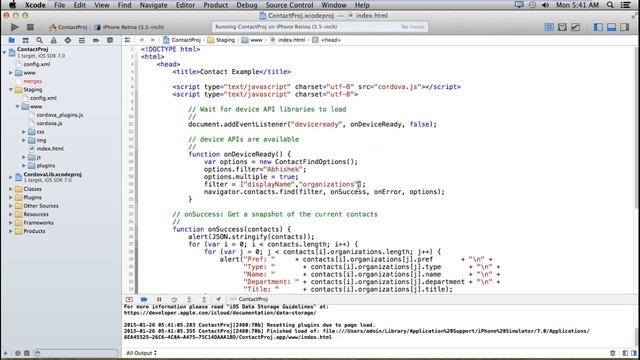Select cordova.js in navigator
640x360 pixels.
49,123
